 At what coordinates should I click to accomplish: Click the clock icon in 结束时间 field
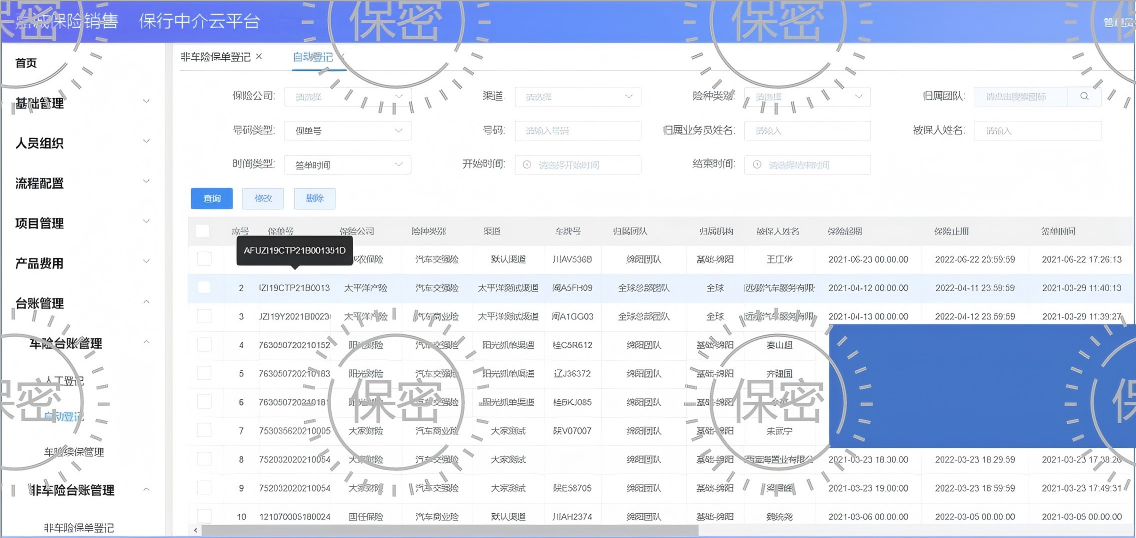coord(757,165)
